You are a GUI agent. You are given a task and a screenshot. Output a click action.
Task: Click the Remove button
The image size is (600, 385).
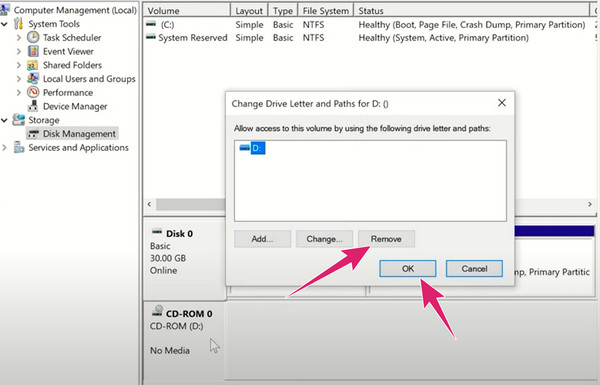click(x=386, y=239)
